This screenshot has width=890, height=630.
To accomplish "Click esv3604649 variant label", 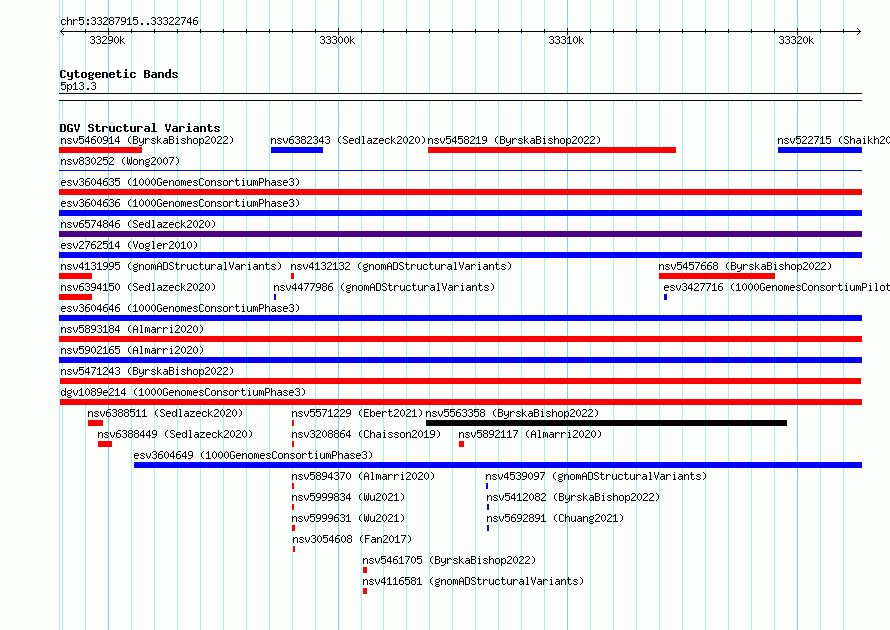I will point(253,455).
